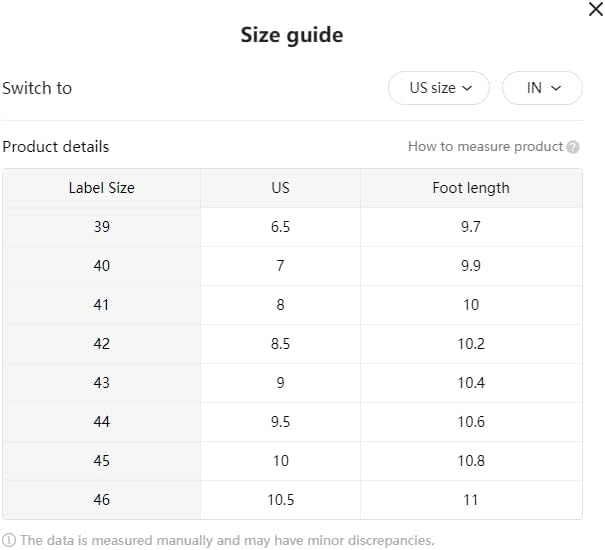Click the question mark help icon
Viewport: 605px width, 550px height.
[x=573, y=147]
